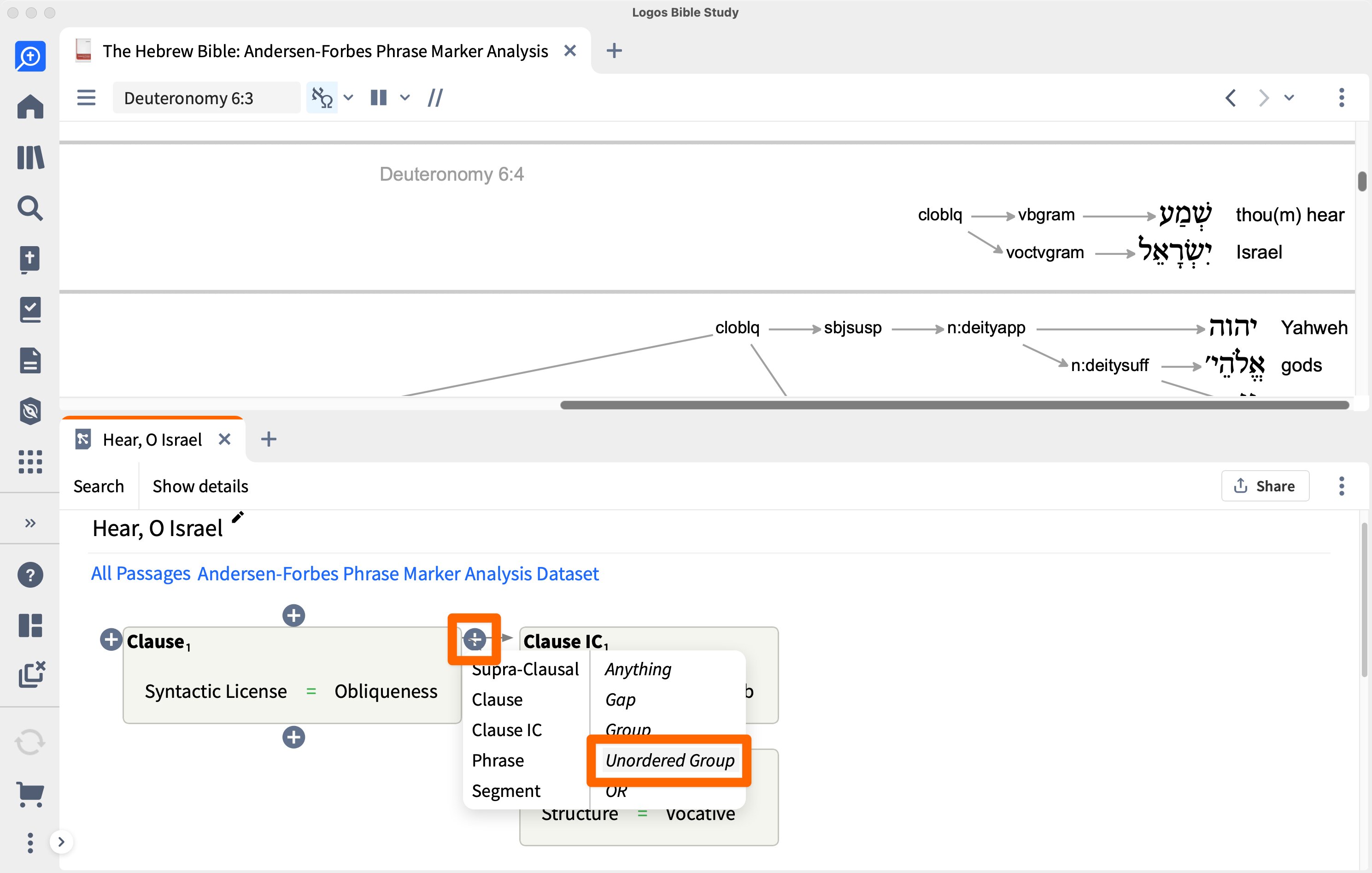Screen dimensions: 1372x873
Task: Open the document icon in the sidebar
Action: [x=30, y=360]
